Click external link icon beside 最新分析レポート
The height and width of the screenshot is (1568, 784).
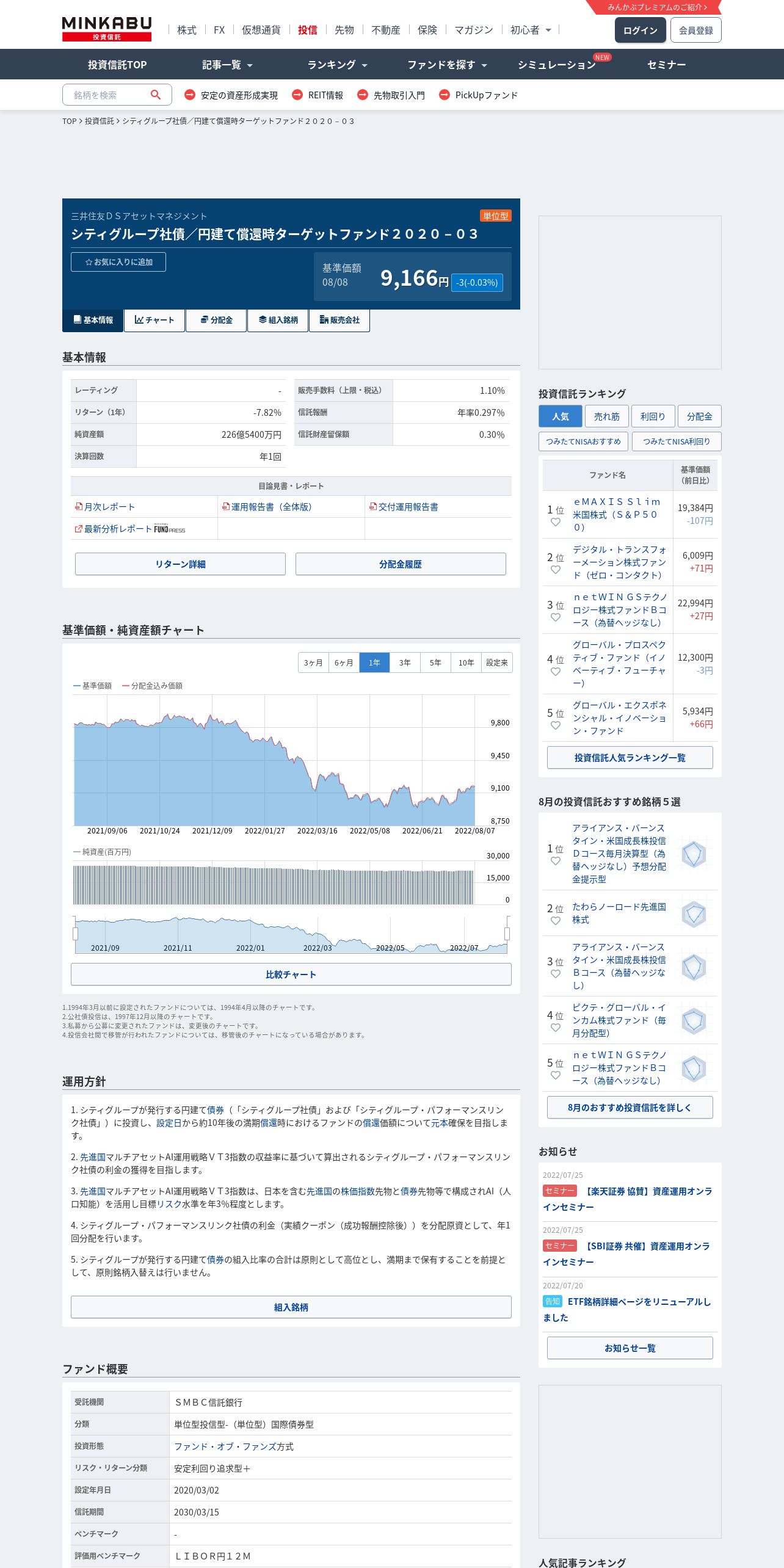pyautogui.click(x=79, y=528)
